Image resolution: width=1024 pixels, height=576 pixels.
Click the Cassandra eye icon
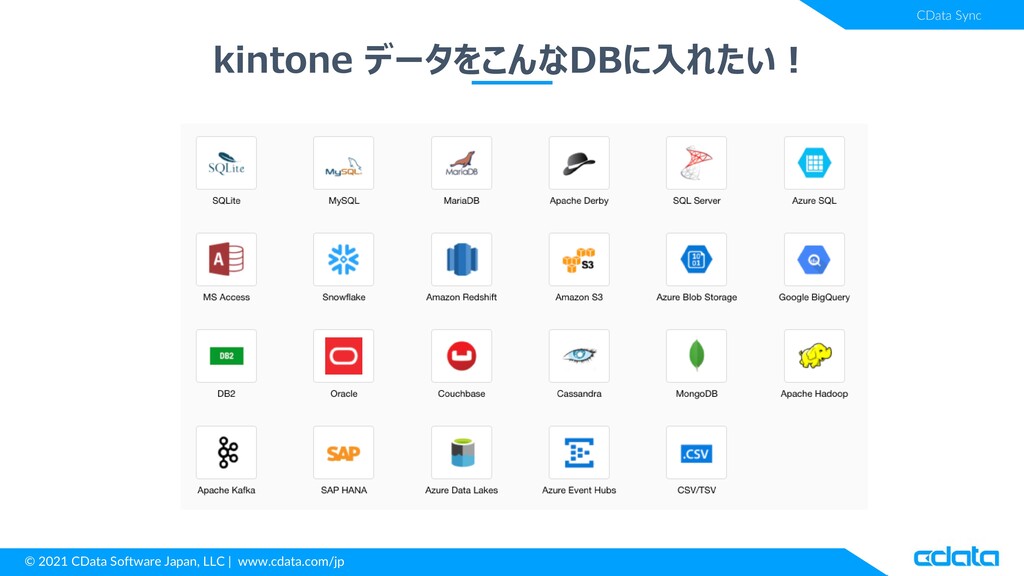pyautogui.click(x=579, y=356)
